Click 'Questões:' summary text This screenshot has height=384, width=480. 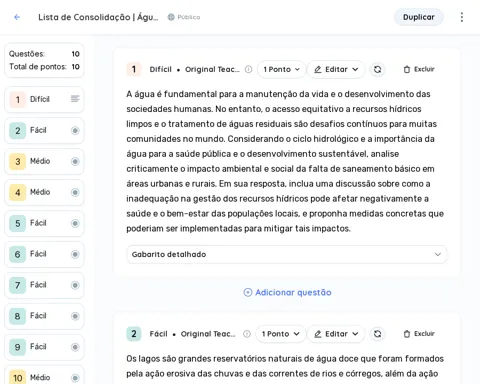coord(27,54)
